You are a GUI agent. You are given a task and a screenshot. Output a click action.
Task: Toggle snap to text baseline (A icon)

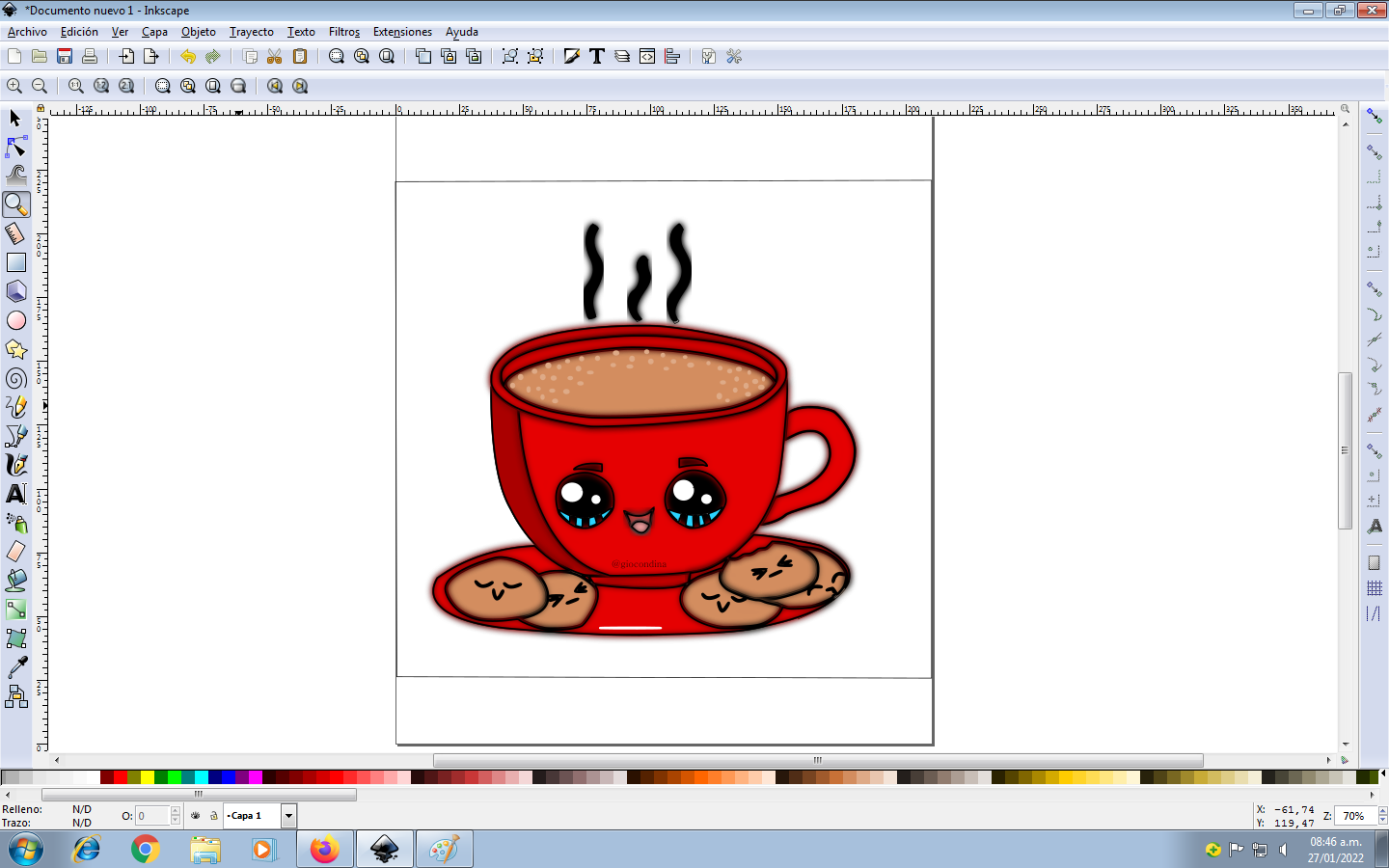(1375, 526)
